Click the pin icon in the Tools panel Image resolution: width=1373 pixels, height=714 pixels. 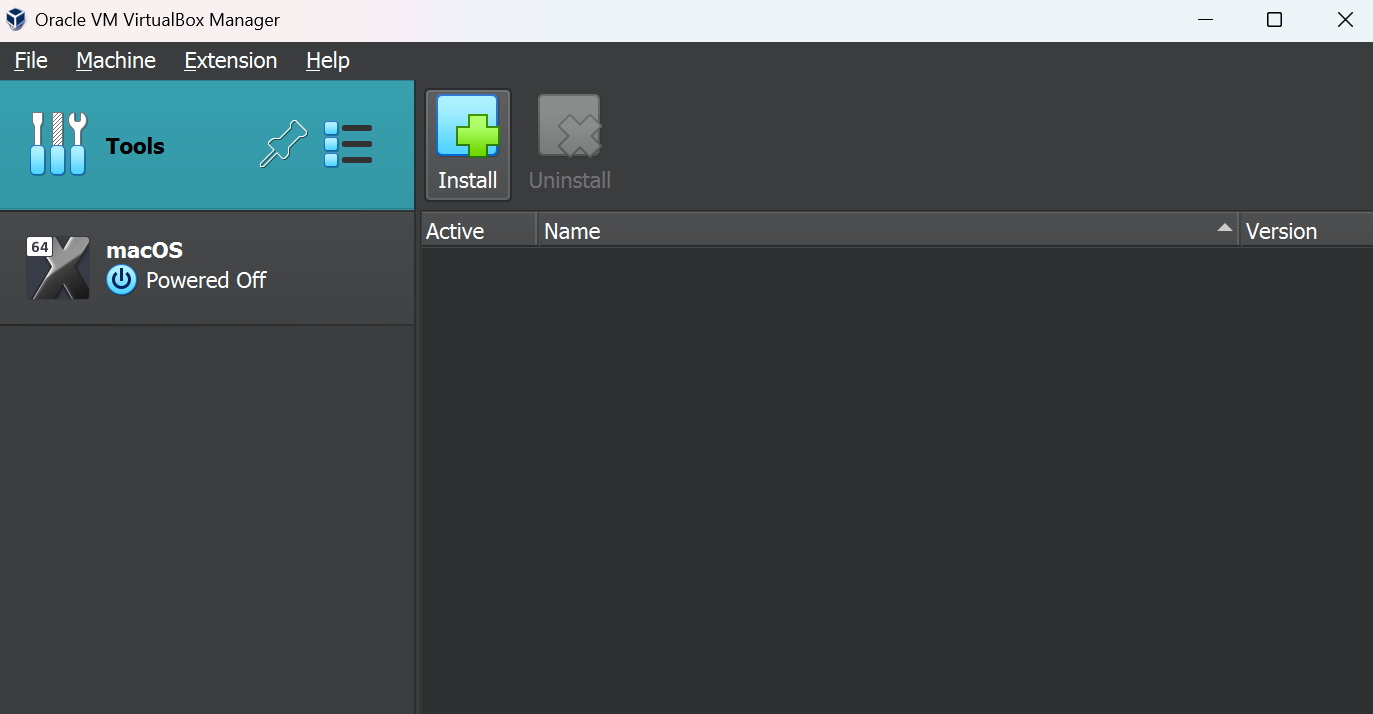point(282,144)
